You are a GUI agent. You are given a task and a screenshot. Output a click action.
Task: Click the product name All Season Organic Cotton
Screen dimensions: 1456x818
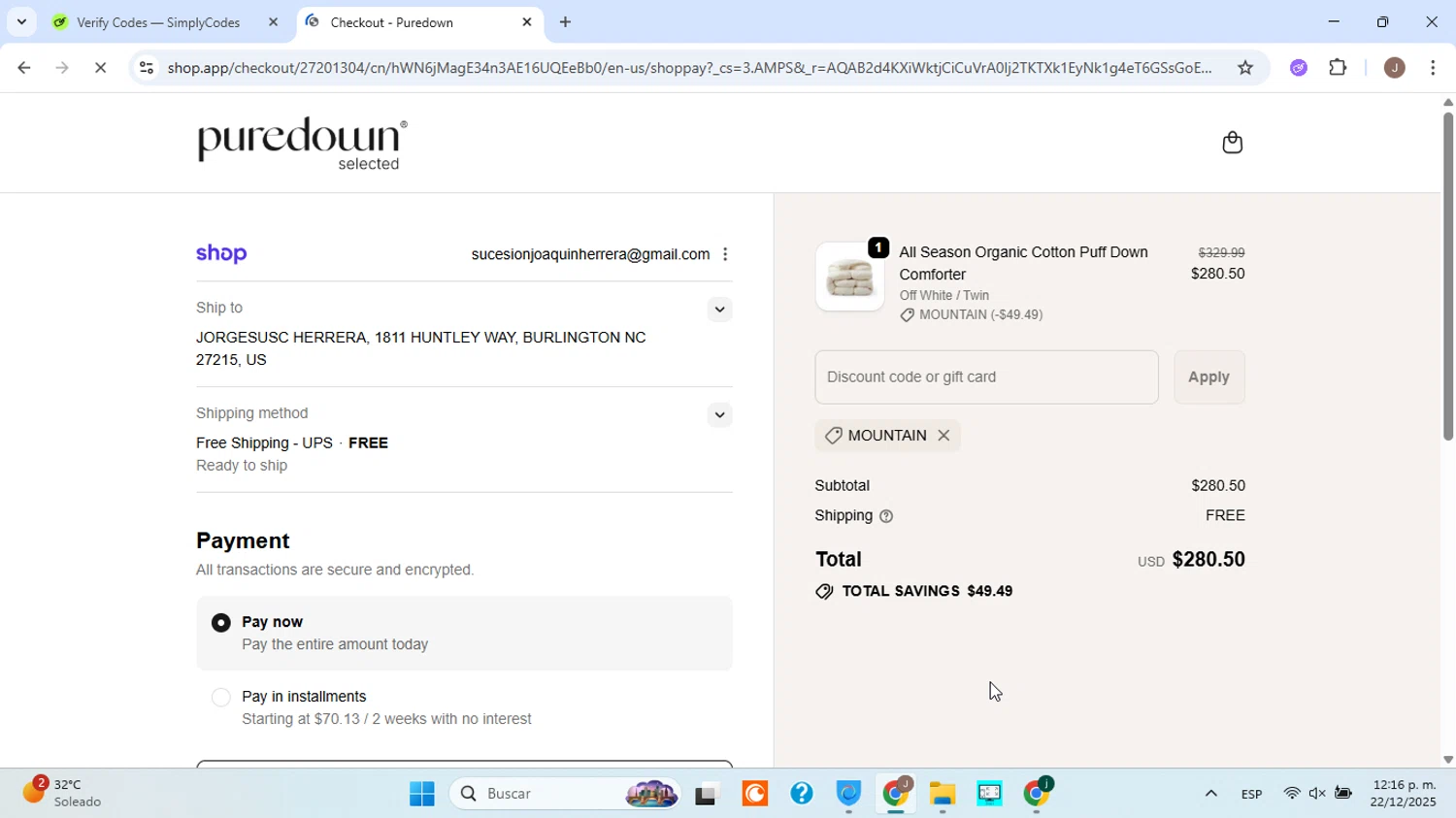pos(1023,263)
